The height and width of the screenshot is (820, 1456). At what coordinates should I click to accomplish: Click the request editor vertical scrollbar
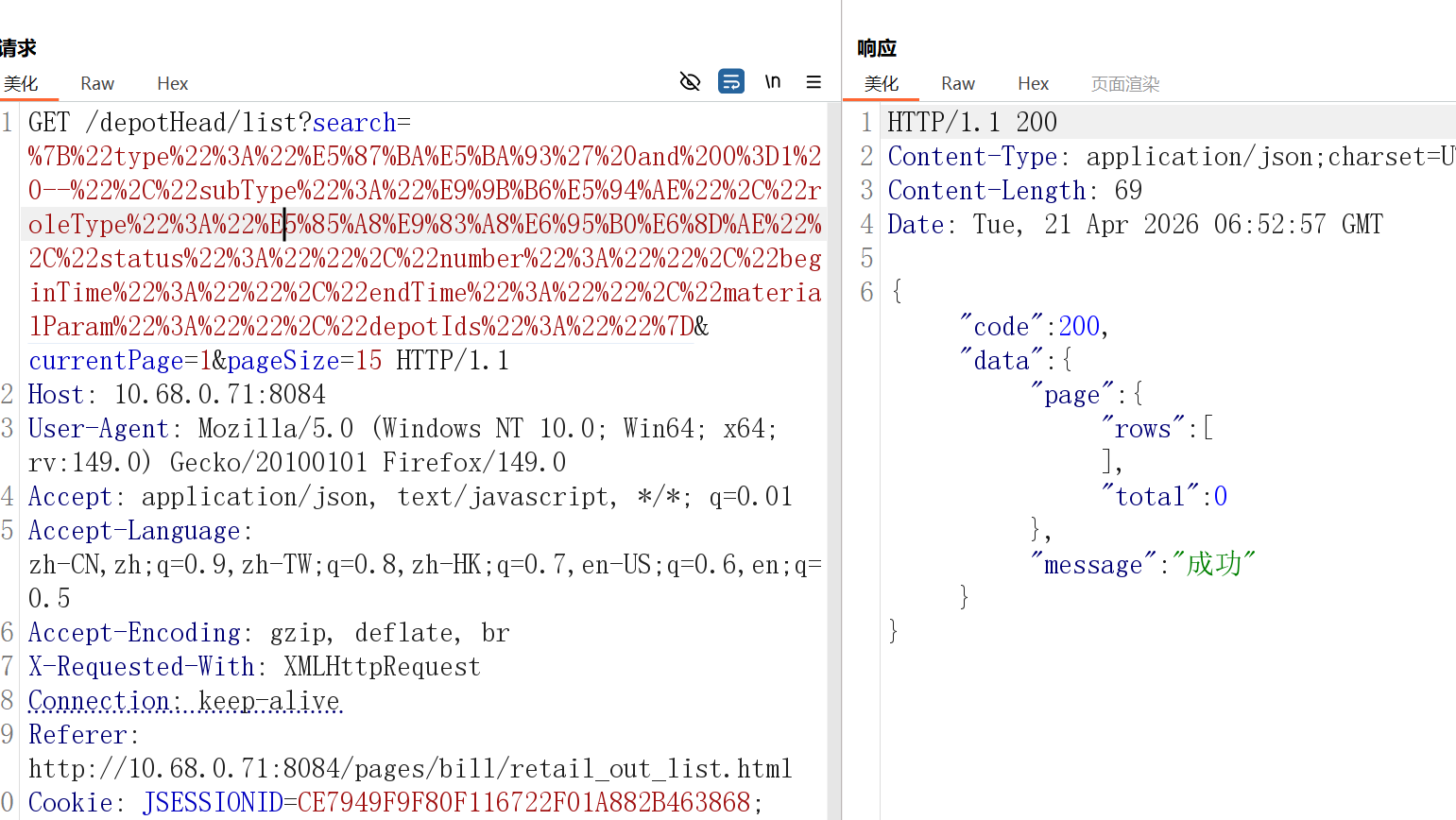834,461
